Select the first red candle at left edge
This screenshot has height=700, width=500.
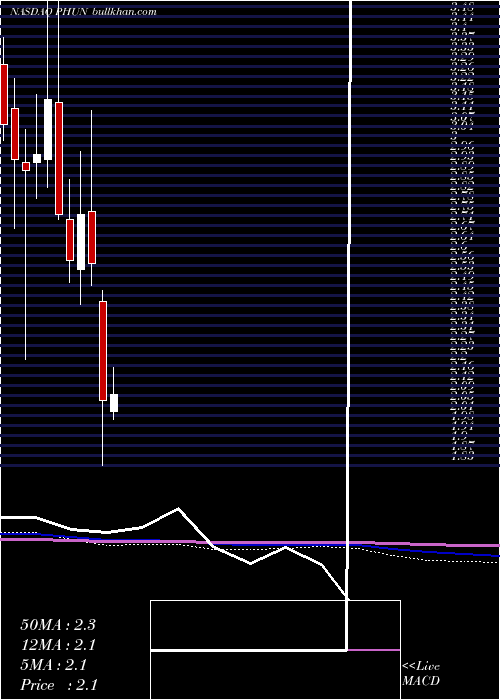point(4,94)
